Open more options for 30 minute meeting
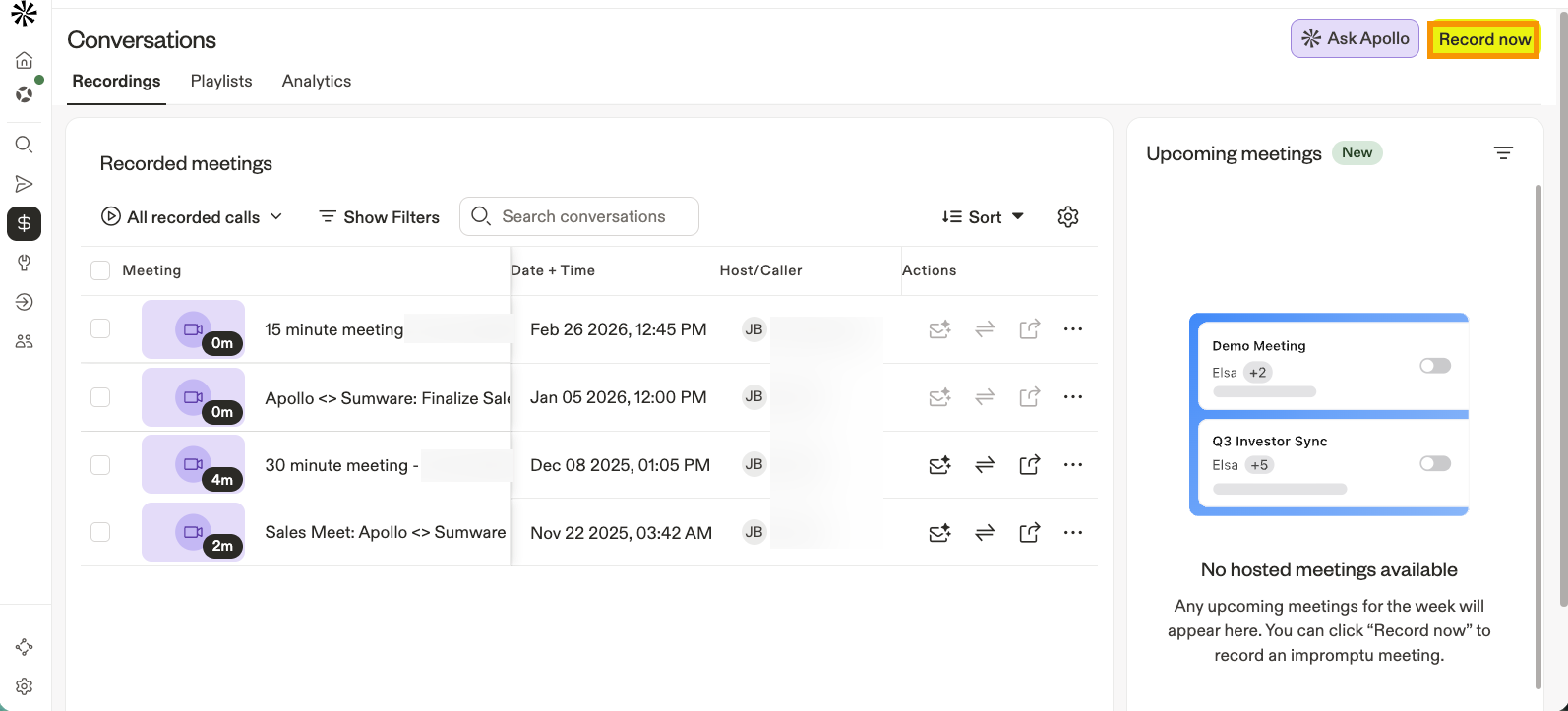The image size is (1568, 711). coord(1073,465)
